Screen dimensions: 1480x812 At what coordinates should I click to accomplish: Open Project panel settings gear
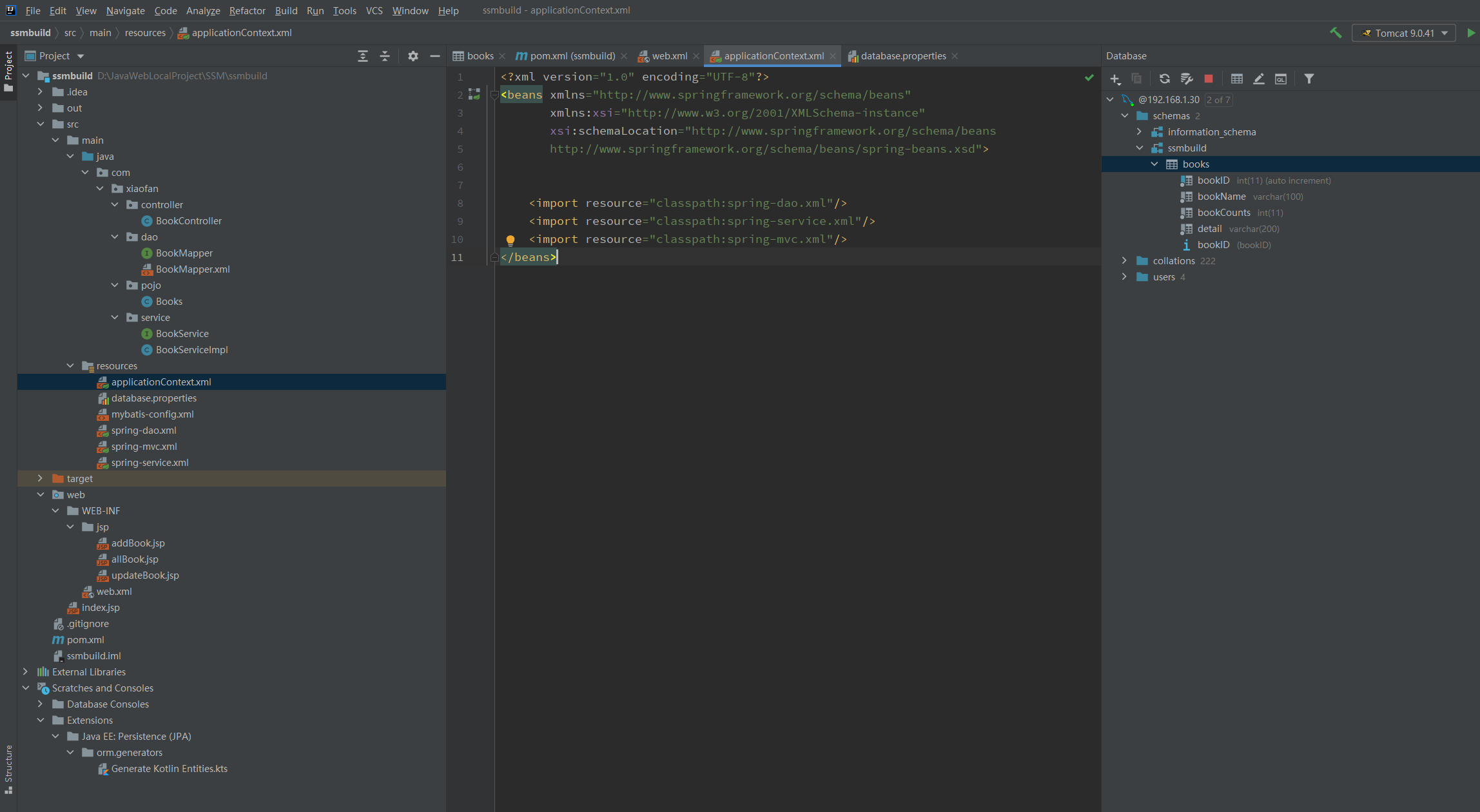tap(413, 56)
